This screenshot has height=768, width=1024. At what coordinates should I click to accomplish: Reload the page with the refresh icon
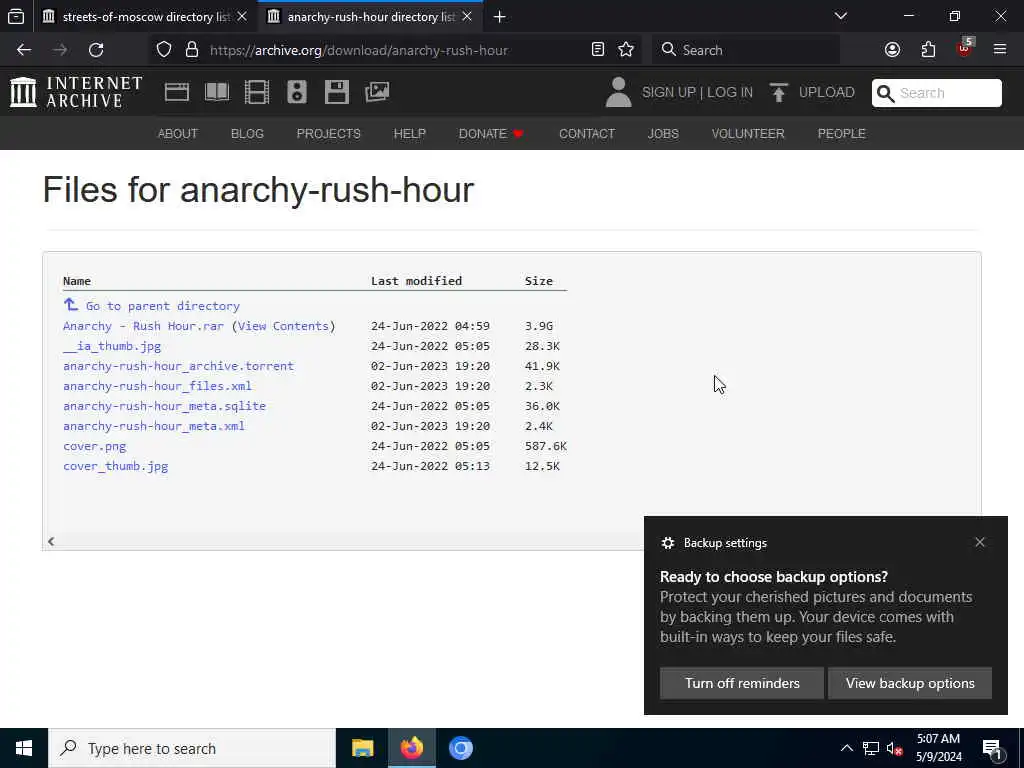click(96, 50)
